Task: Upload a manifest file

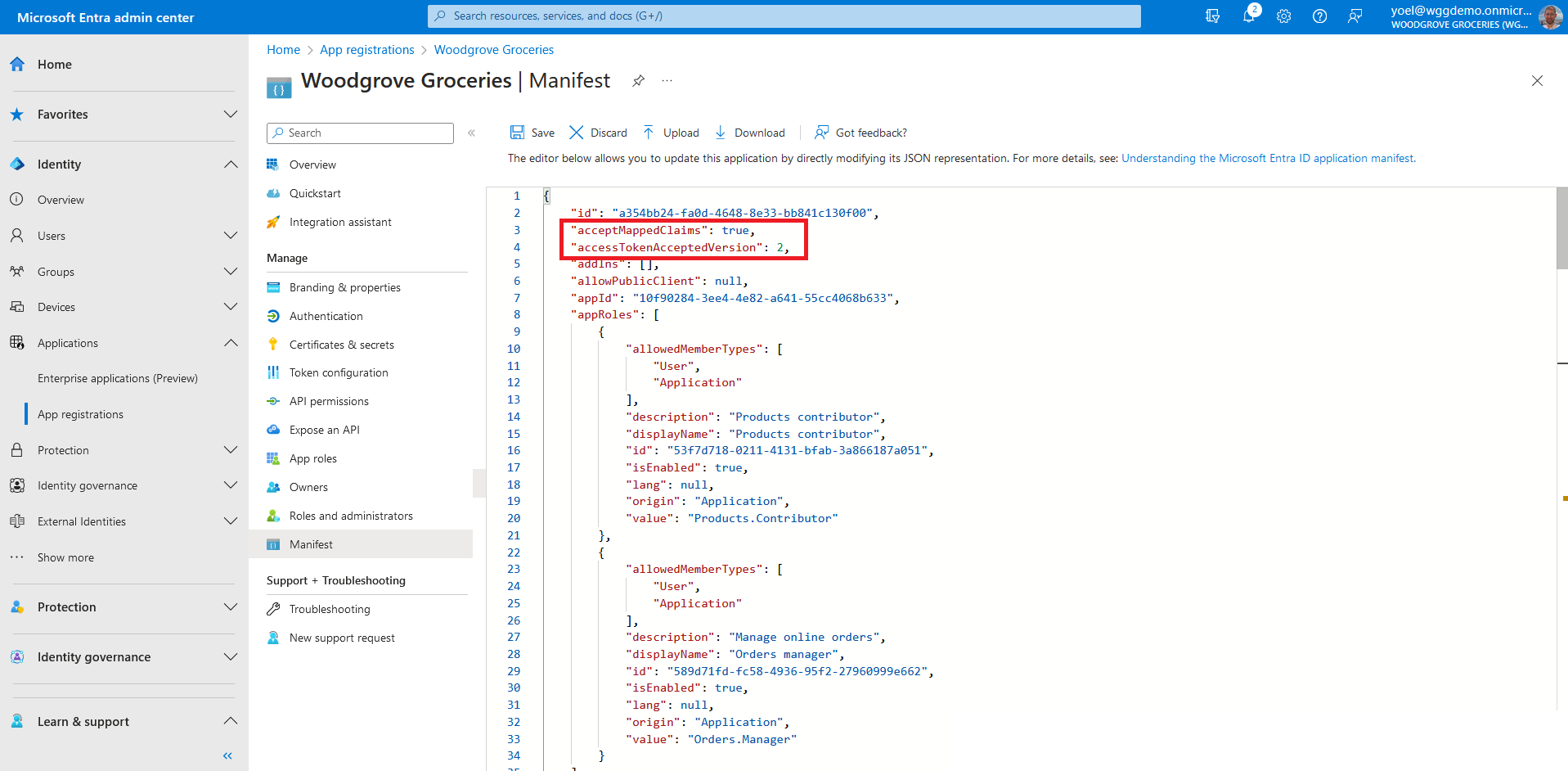Action: (671, 133)
